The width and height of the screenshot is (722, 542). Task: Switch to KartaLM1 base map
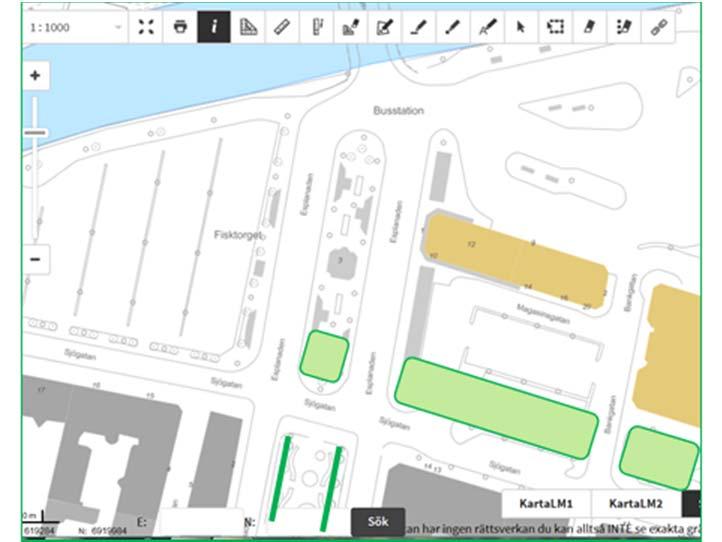coord(546,503)
